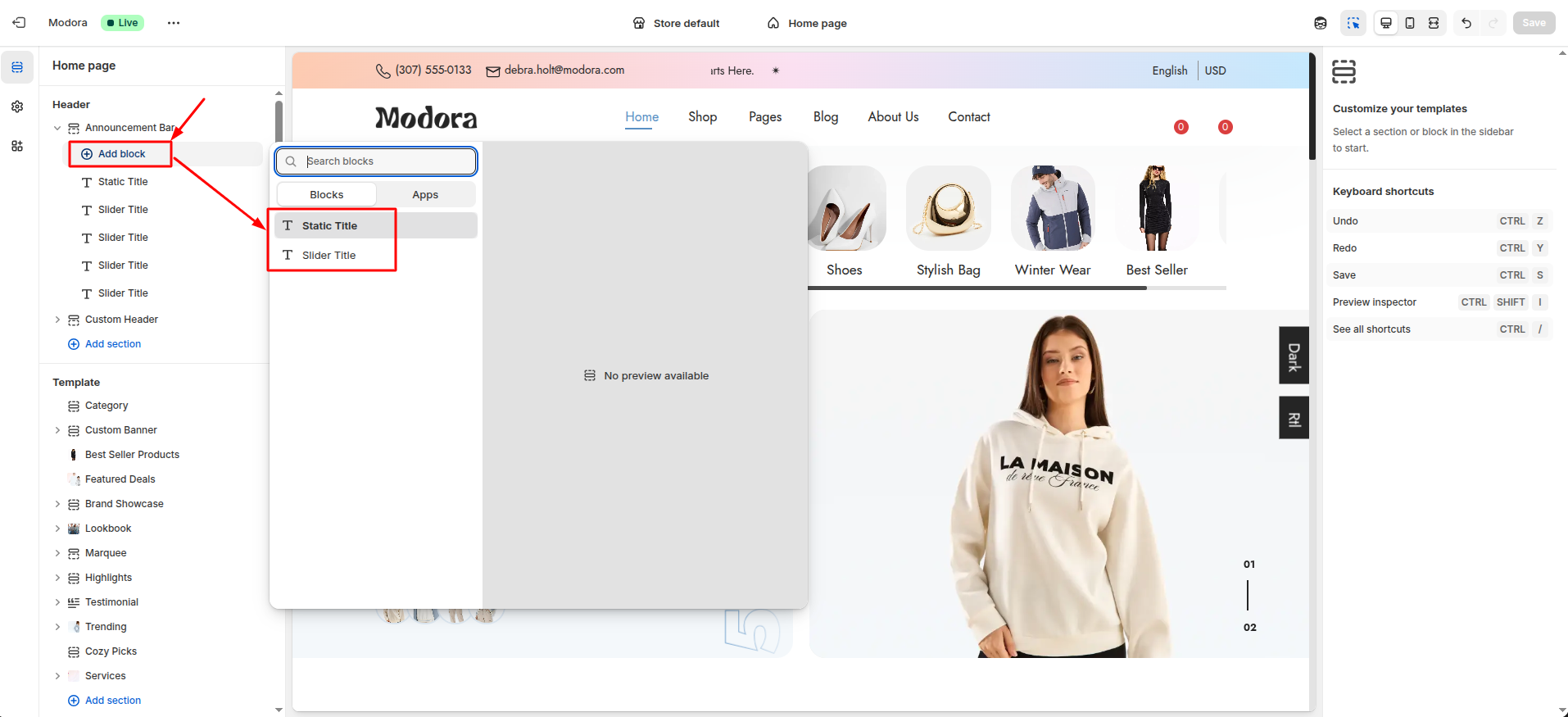This screenshot has height=717, width=1568.
Task: Expand the Brand Showcase section
Action: click(57, 504)
